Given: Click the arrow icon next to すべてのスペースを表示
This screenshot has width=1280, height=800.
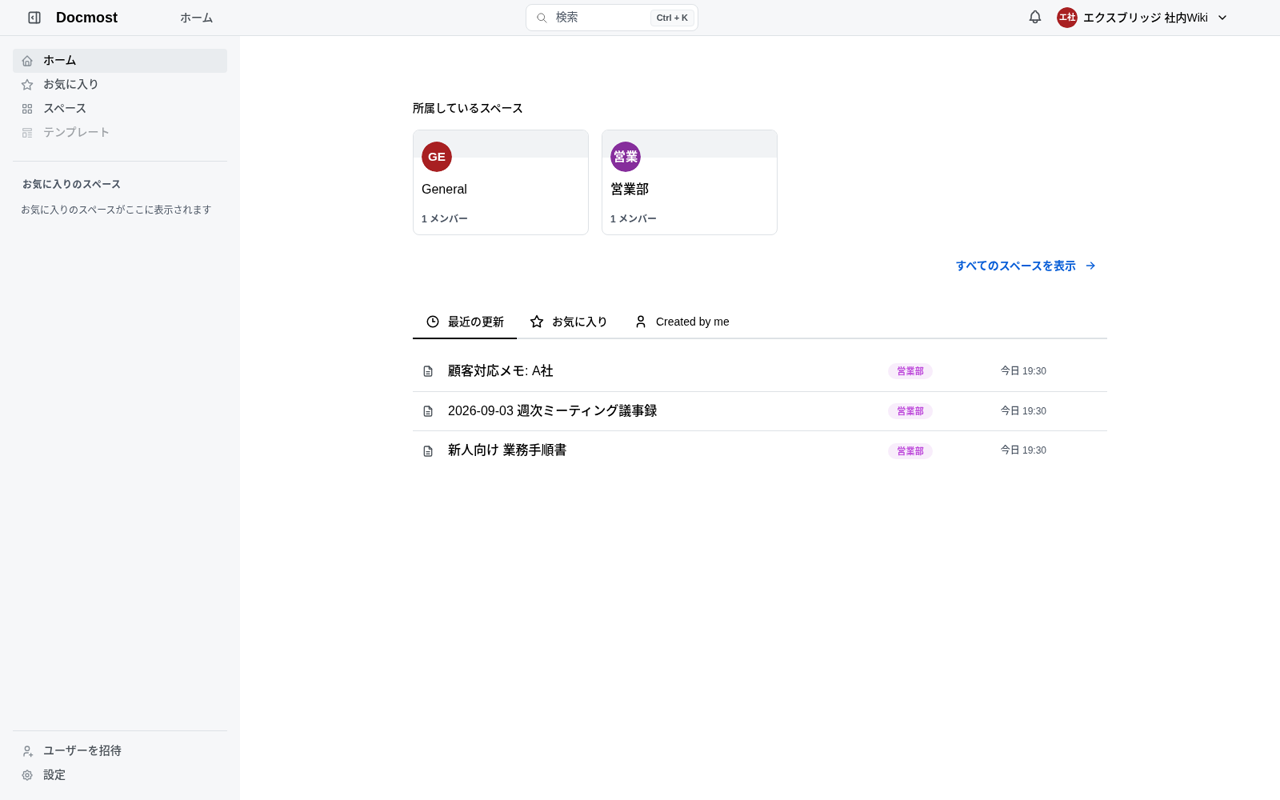Looking at the screenshot, I should click(1091, 266).
